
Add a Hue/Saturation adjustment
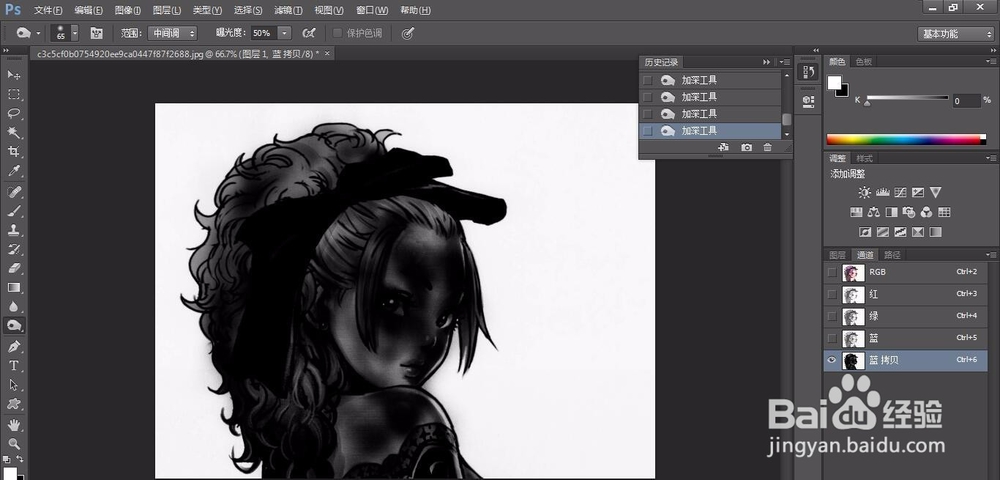pos(856,212)
